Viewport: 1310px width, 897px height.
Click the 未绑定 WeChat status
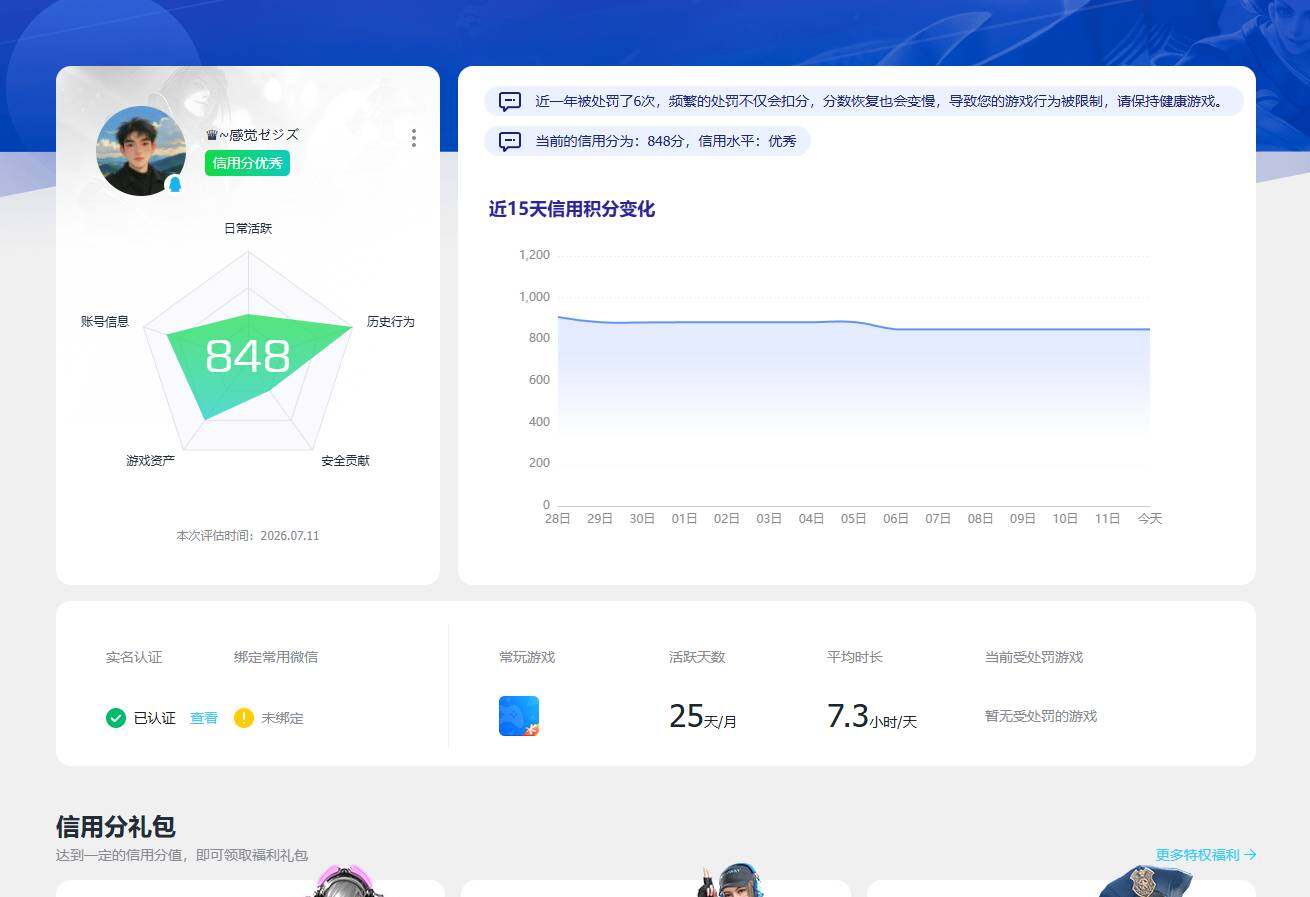(283, 718)
